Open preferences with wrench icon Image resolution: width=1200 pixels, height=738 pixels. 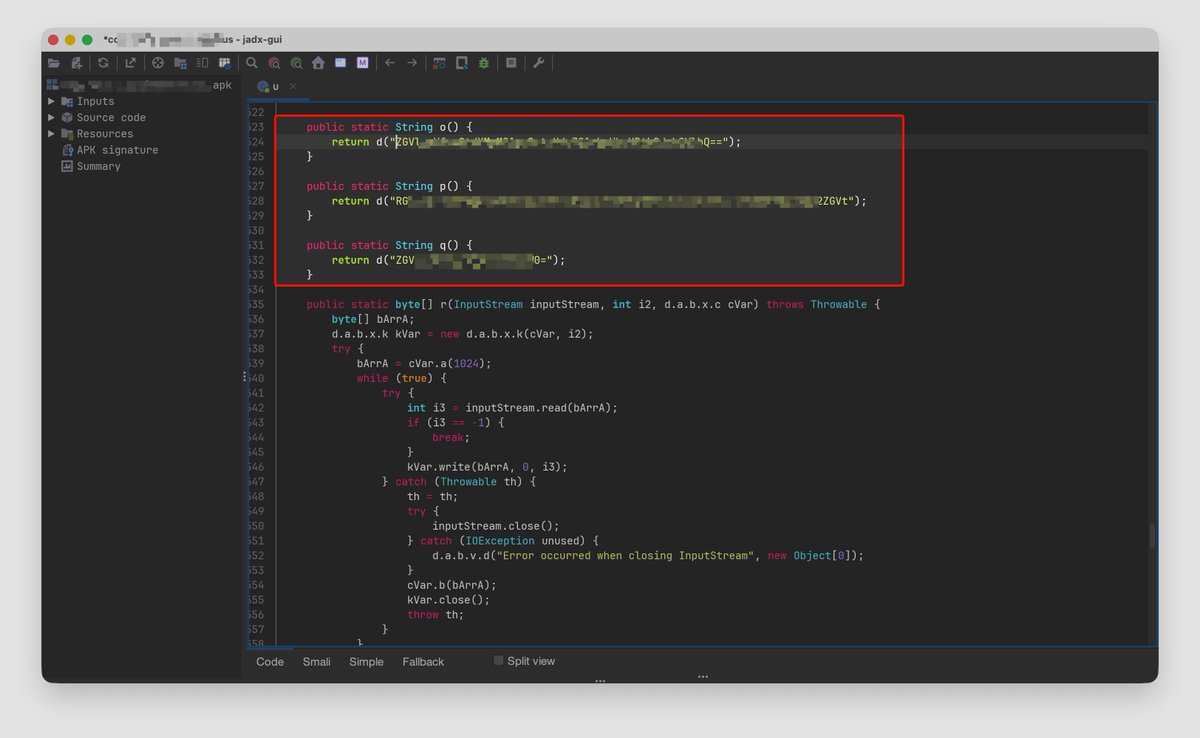pyautogui.click(x=538, y=63)
